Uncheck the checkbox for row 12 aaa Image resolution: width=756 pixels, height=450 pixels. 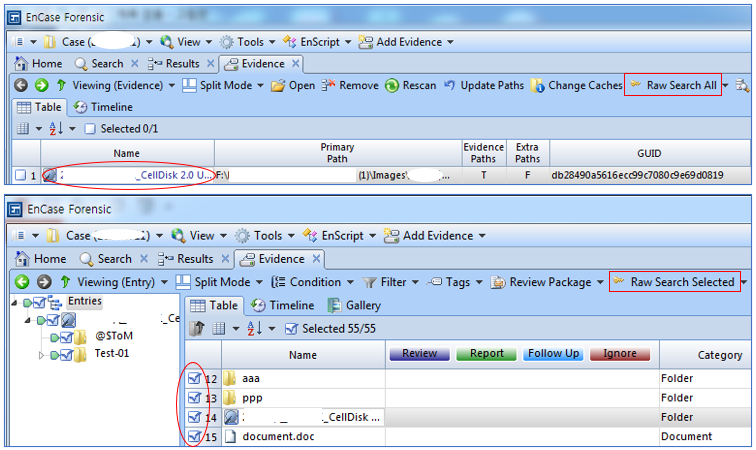[x=194, y=378]
